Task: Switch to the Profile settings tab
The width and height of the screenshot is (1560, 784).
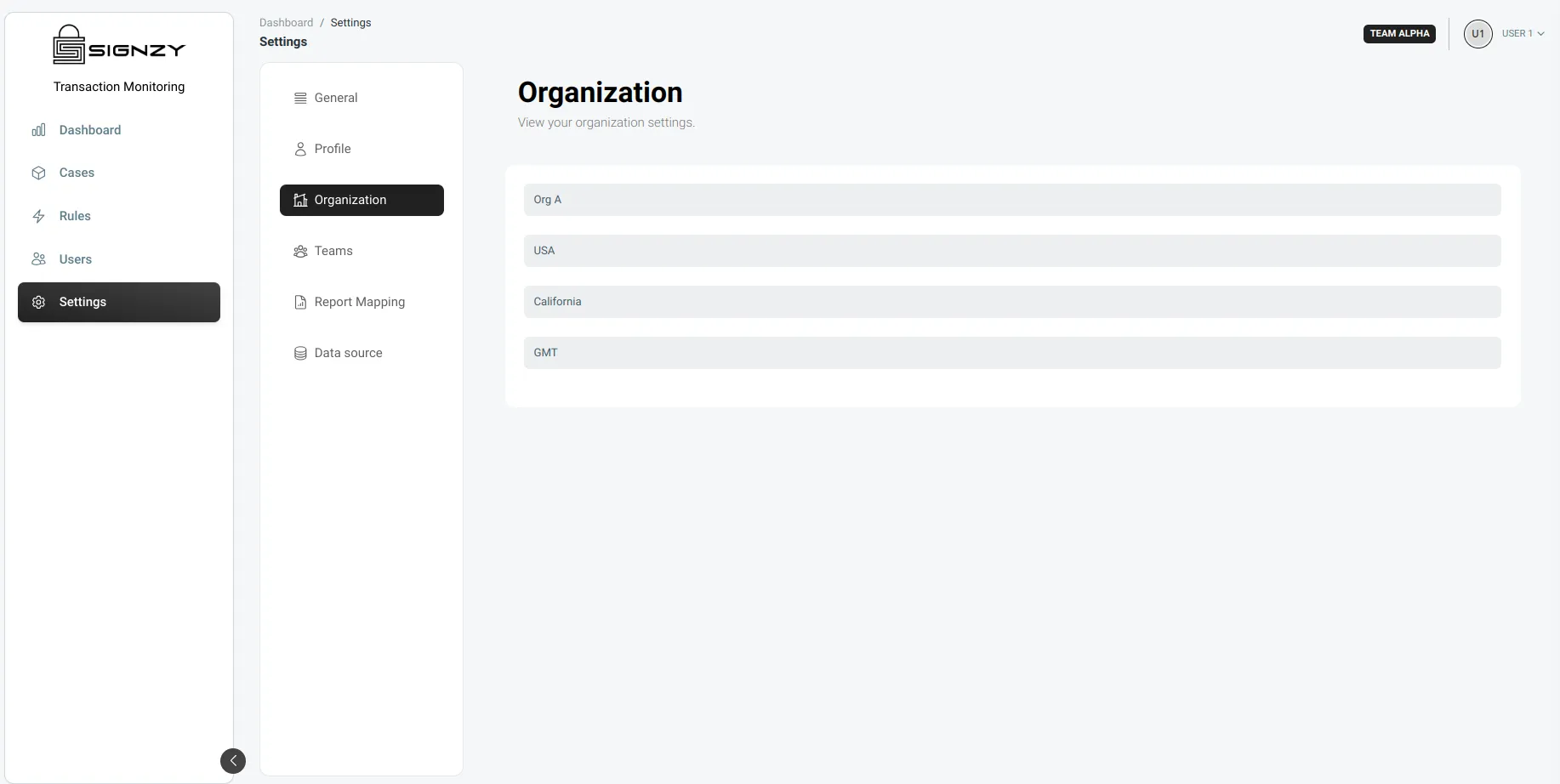Action: 362,149
